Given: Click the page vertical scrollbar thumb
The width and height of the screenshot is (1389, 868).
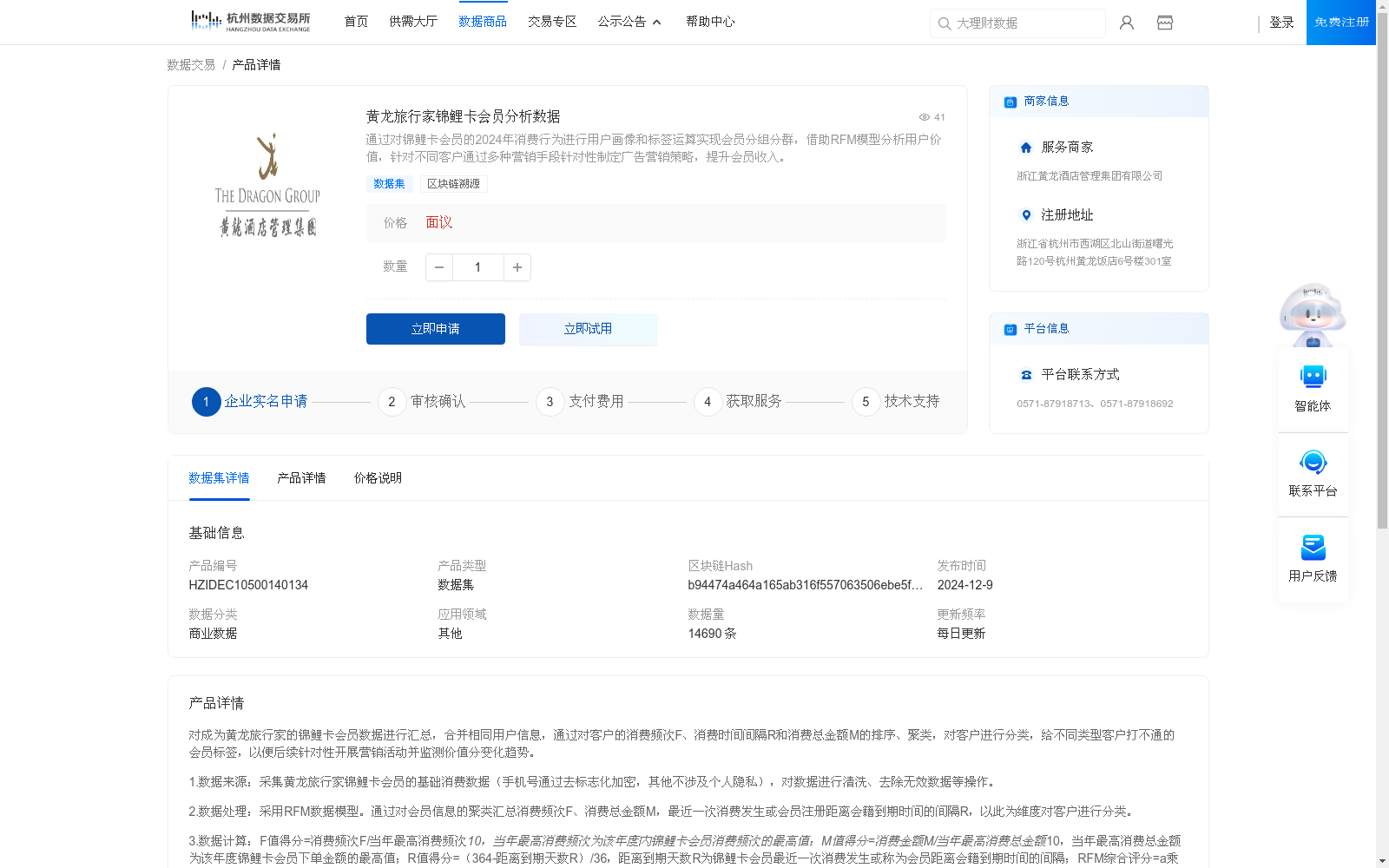Looking at the screenshot, I should coord(1382,271).
